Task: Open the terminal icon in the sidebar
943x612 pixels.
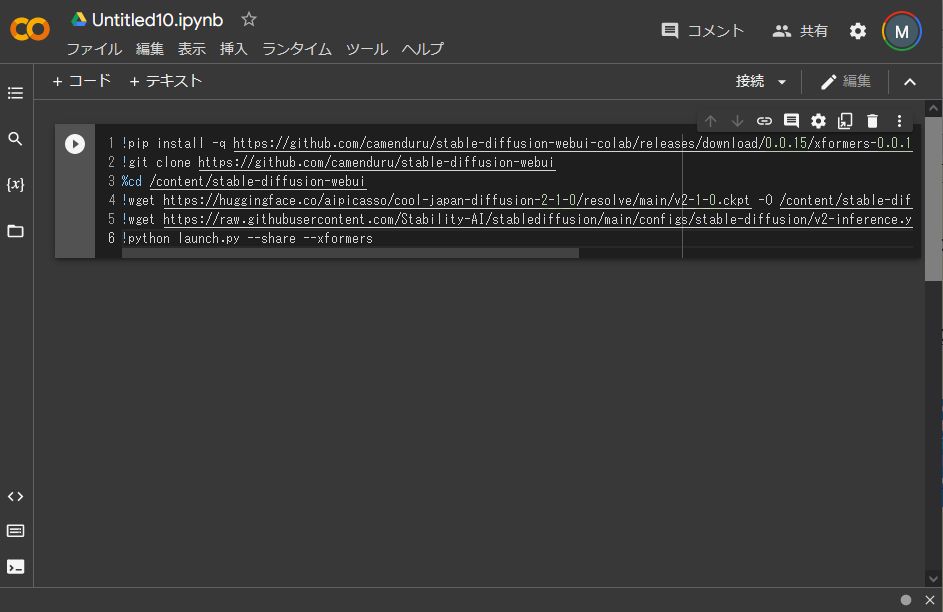Action: pos(16,566)
